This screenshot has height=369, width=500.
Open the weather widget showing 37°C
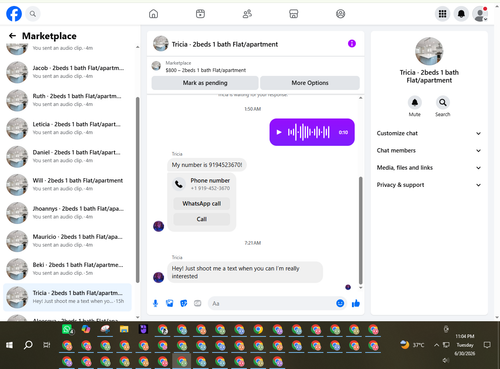pyautogui.click(x=413, y=345)
